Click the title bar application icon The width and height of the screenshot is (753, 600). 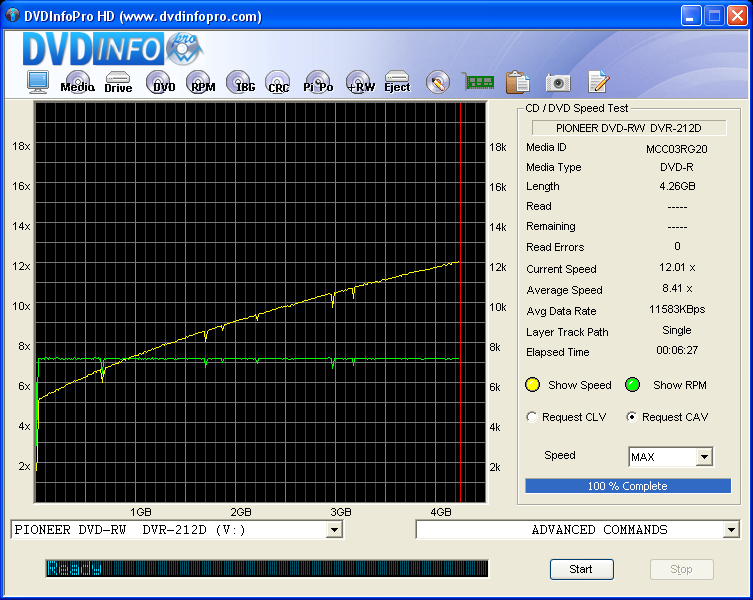(12, 15)
